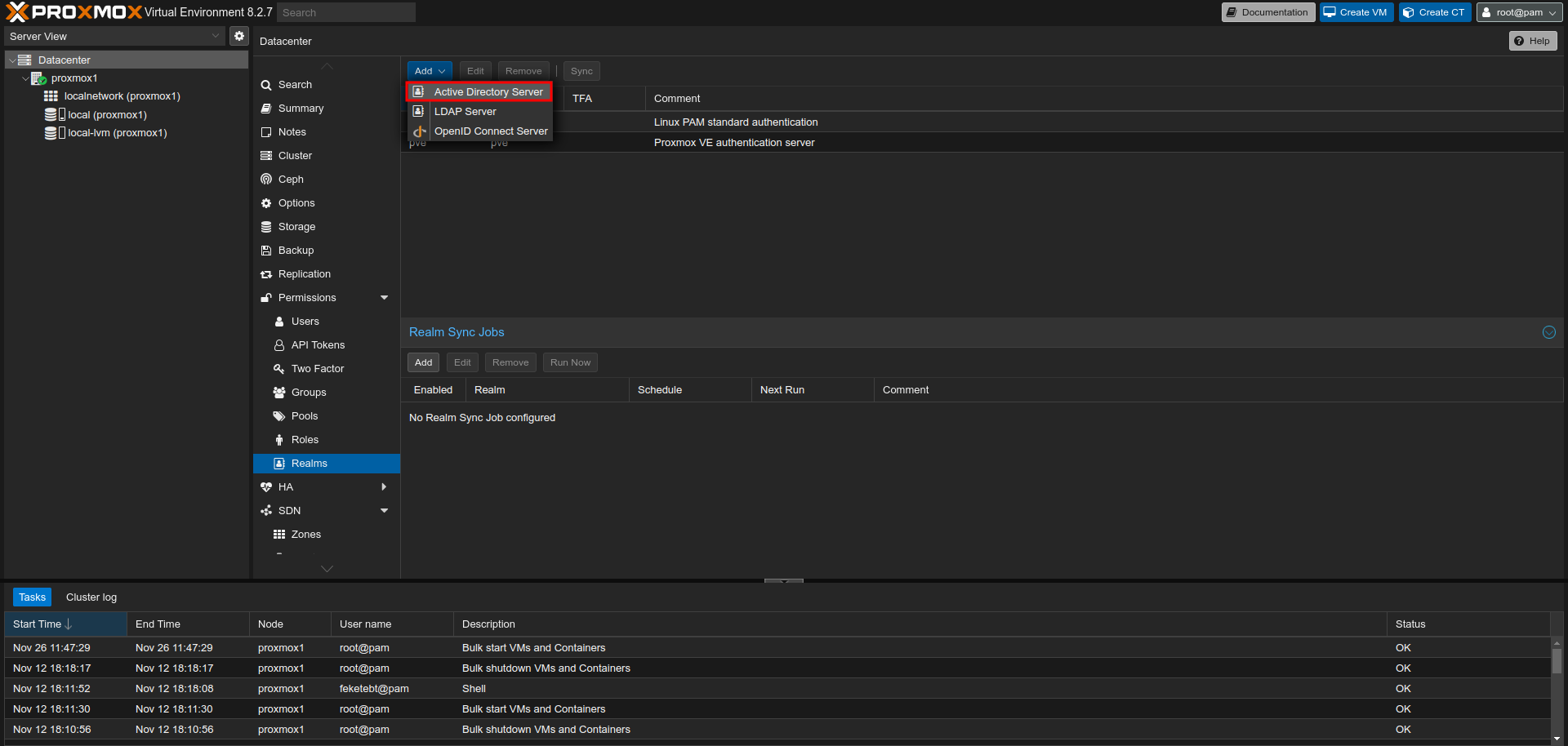This screenshot has width=1568, height=746.
Task: Sort tasks by Status column header
Action: click(x=1468, y=624)
